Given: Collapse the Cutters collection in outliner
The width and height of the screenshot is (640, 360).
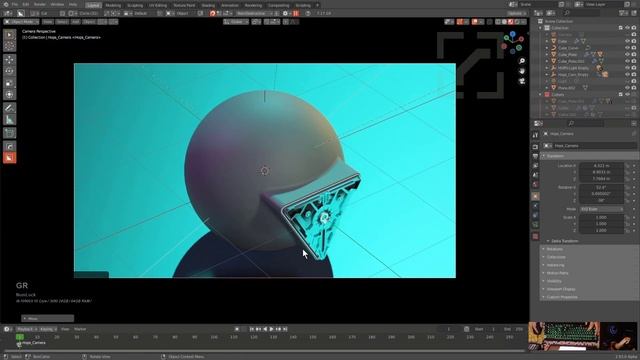Looking at the screenshot, I should [x=541, y=94].
